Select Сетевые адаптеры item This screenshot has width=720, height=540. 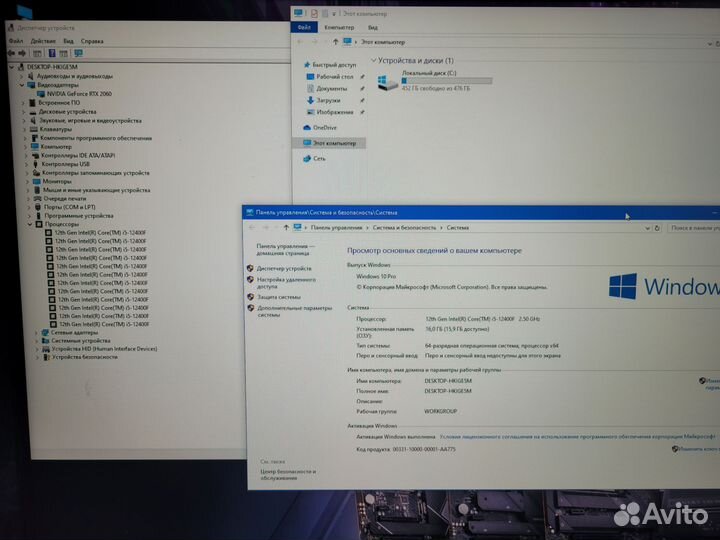(74, 332)
